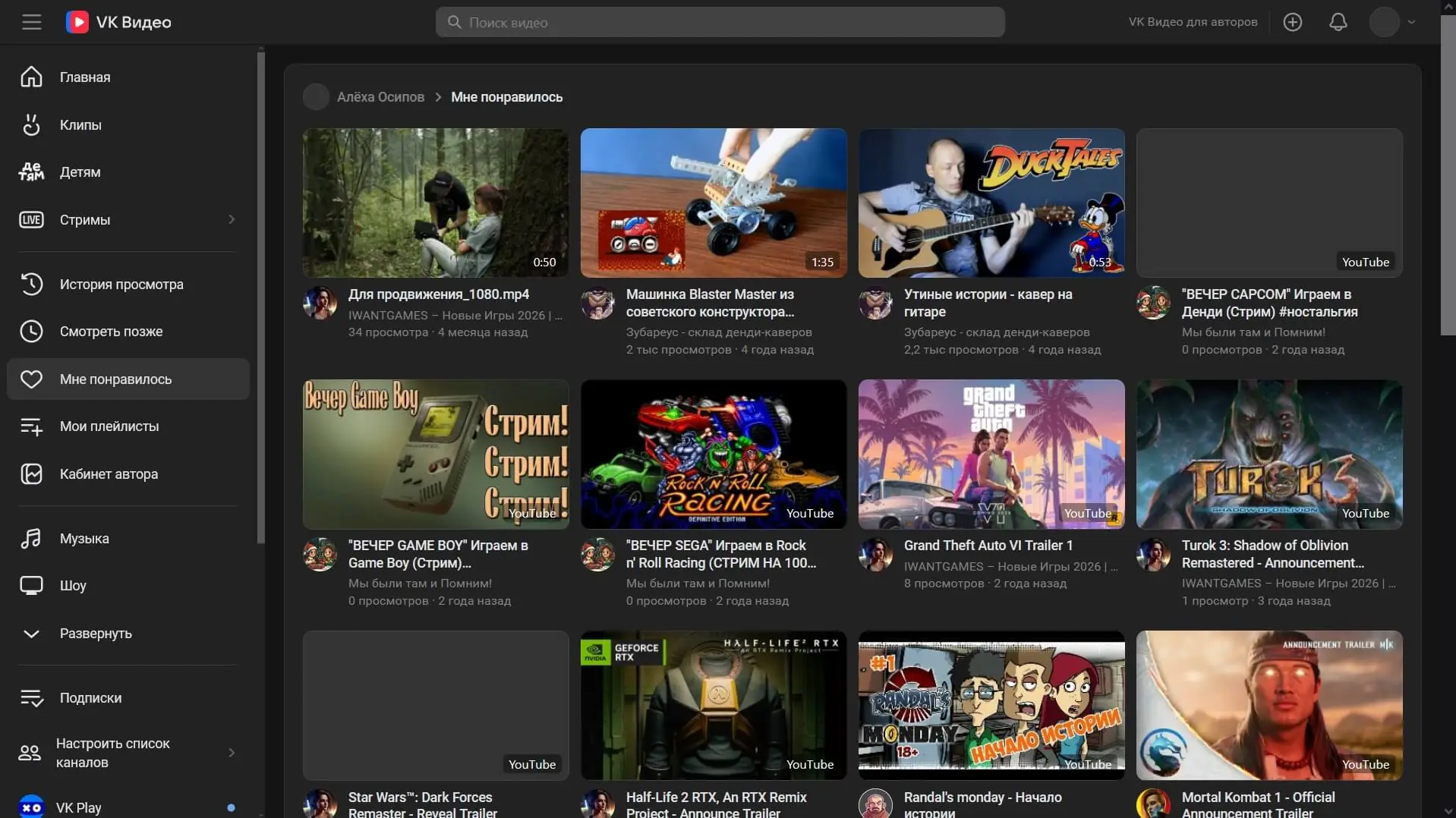Open Утиные истории - кавер на гитаре title

pyautogui.click(x=988, y=303)
